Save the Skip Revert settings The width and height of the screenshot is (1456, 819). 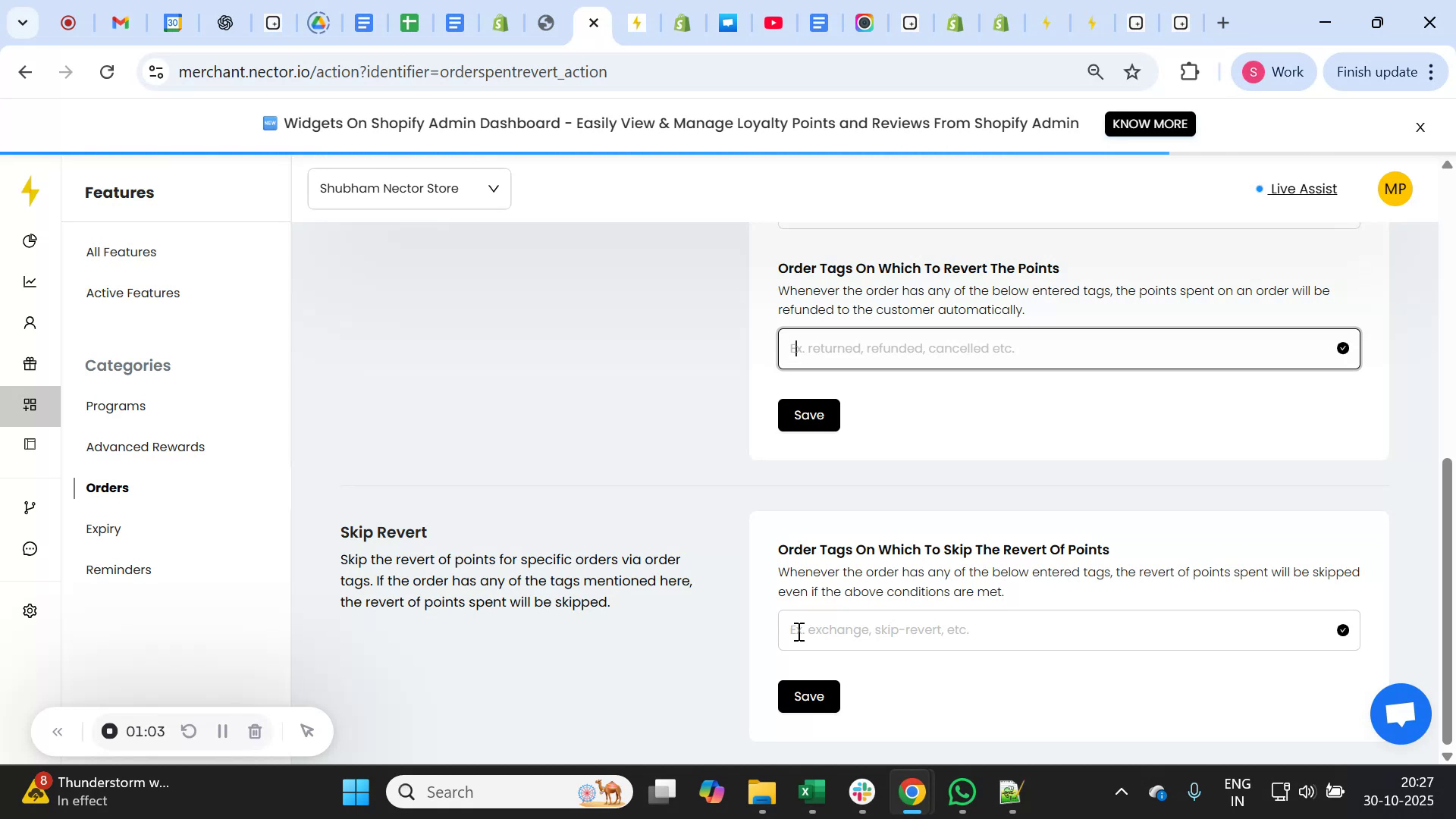coord(808,696)
